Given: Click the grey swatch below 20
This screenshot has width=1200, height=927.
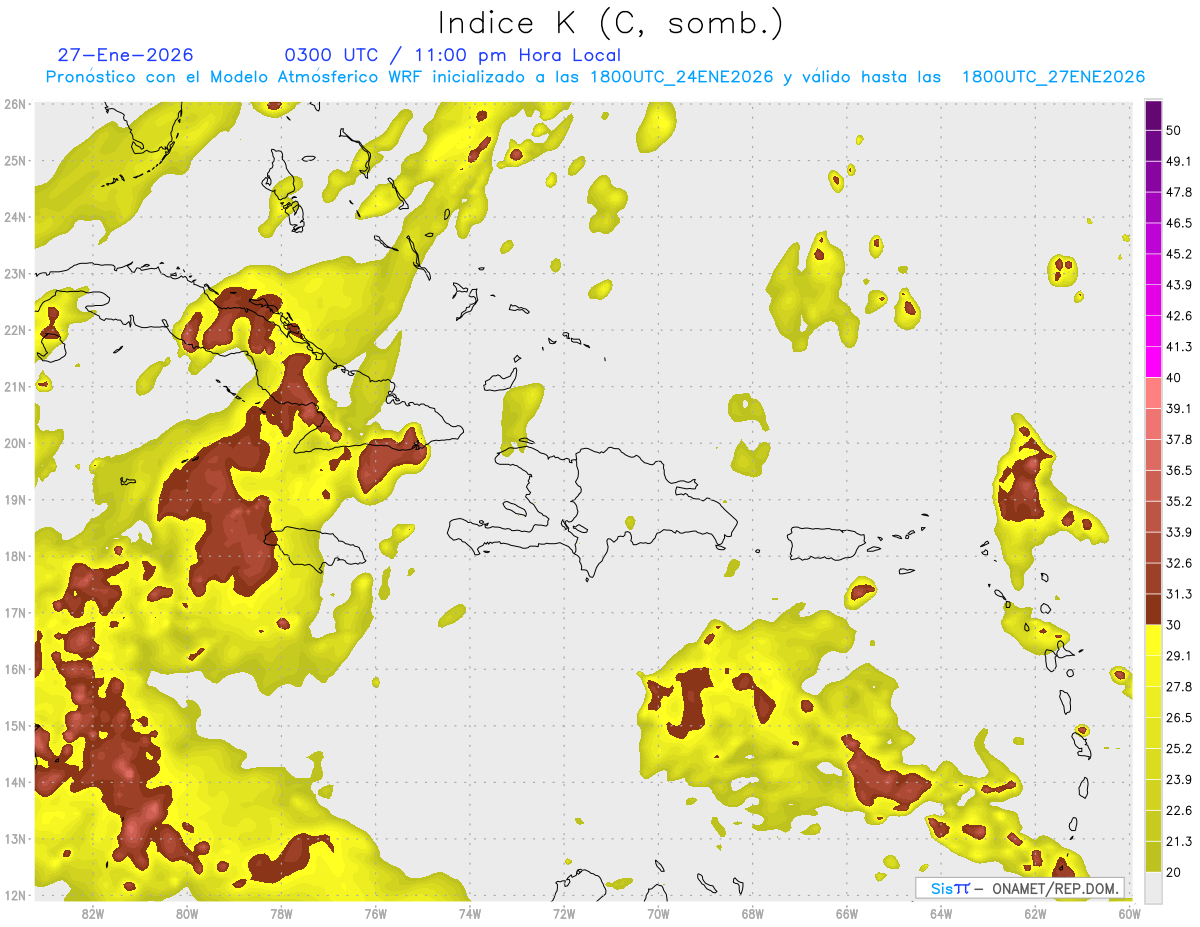Looking at the screenshot, I should [1154, 887].
